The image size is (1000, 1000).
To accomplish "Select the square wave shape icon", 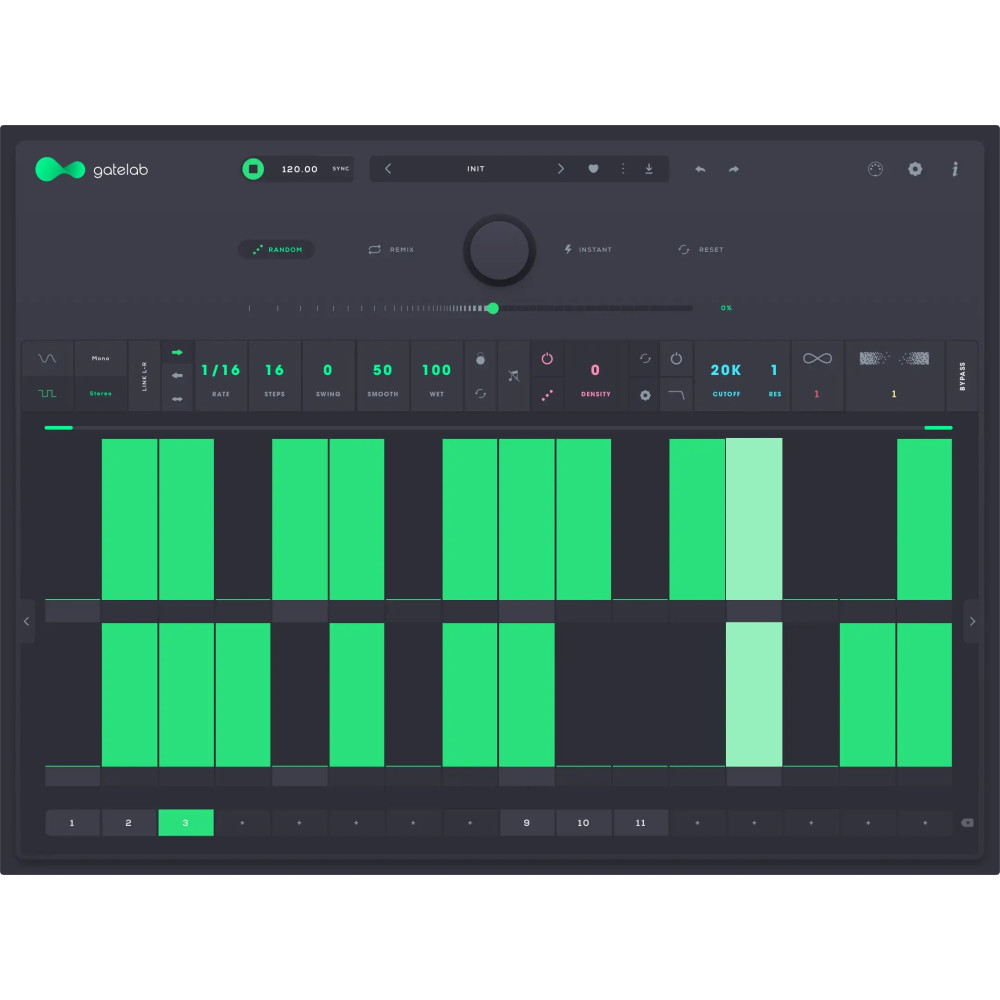I will point(47,394).
